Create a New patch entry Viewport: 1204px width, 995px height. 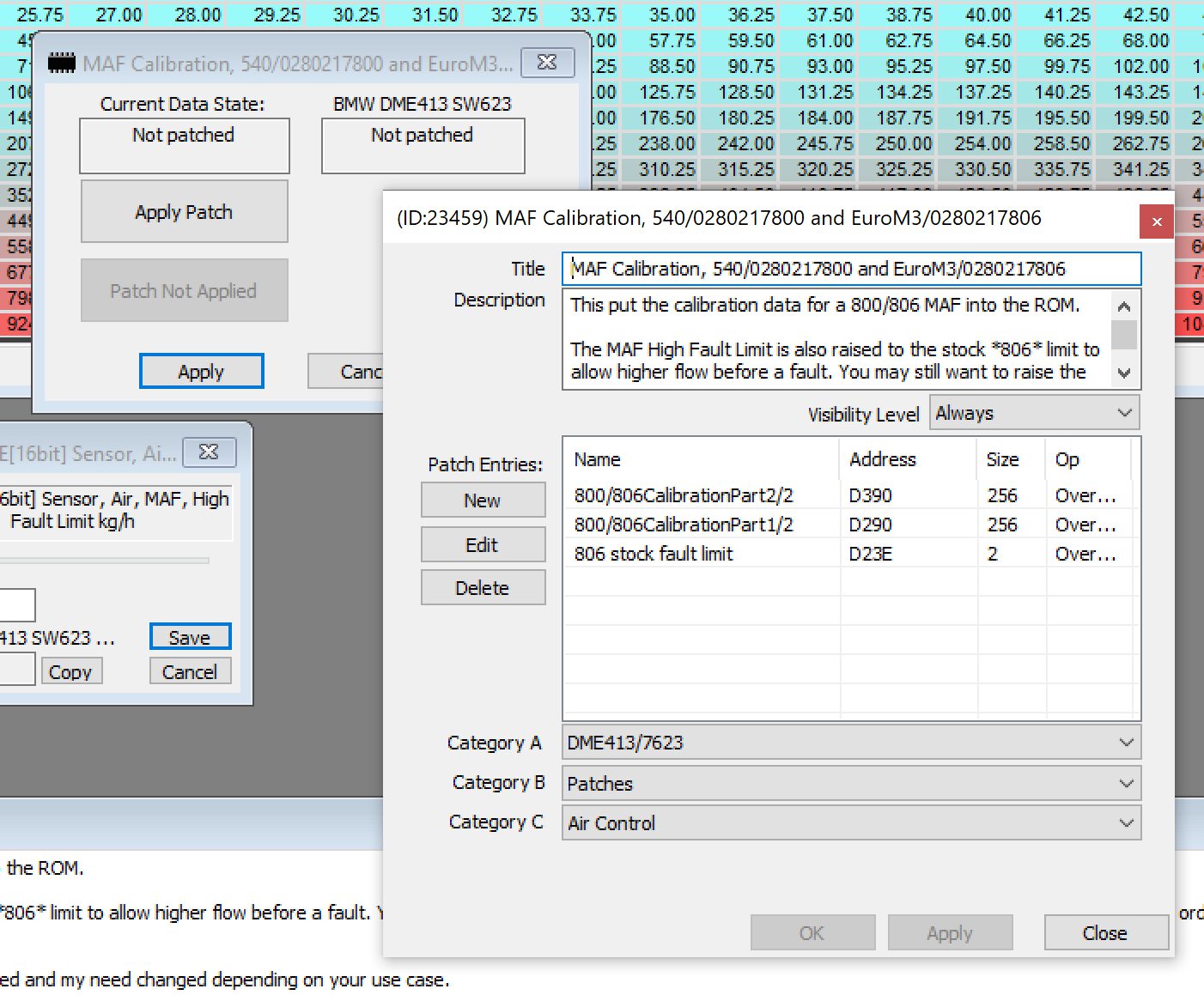pos(483,500)
